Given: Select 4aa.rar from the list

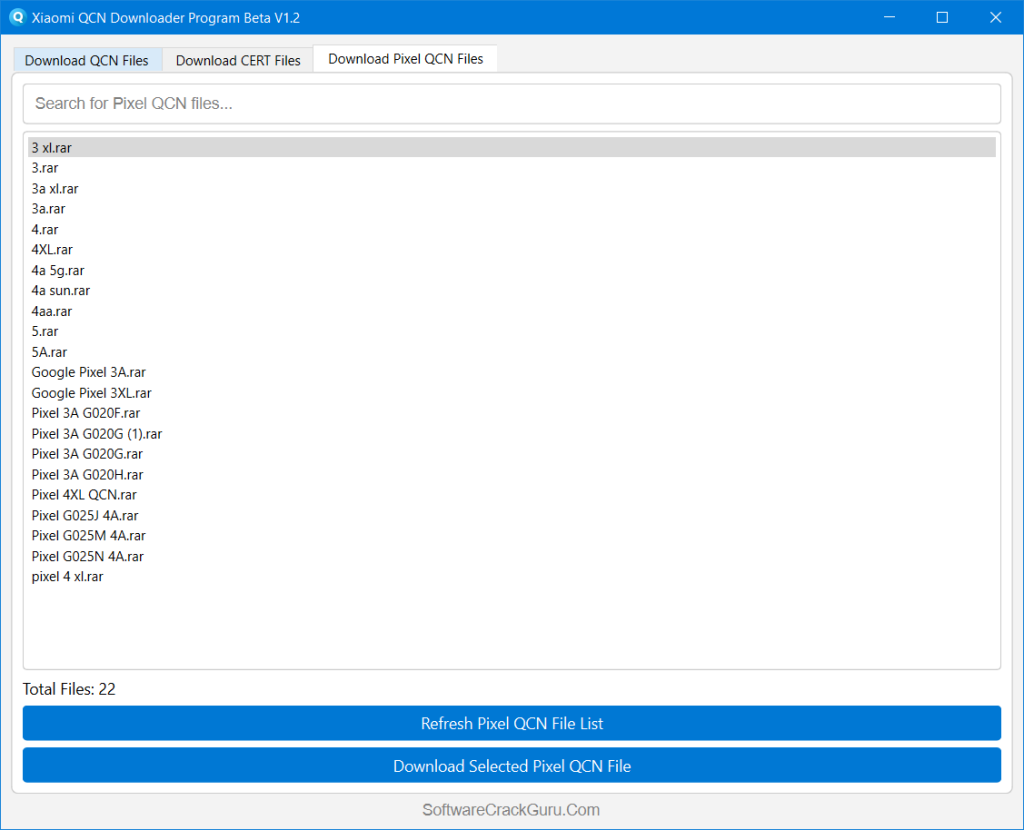Looking at the screenshot, I should coord(512,311).
